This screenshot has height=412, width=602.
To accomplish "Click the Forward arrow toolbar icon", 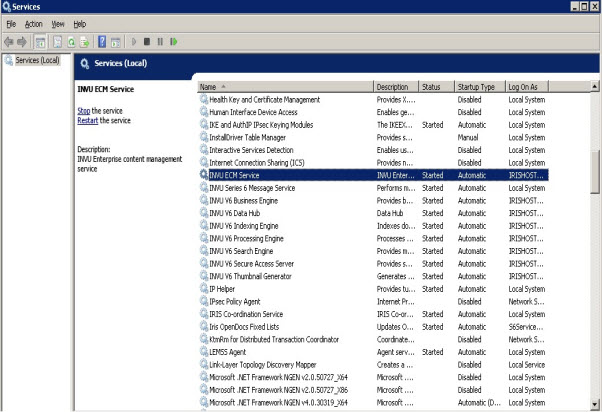I will [22, 41].
